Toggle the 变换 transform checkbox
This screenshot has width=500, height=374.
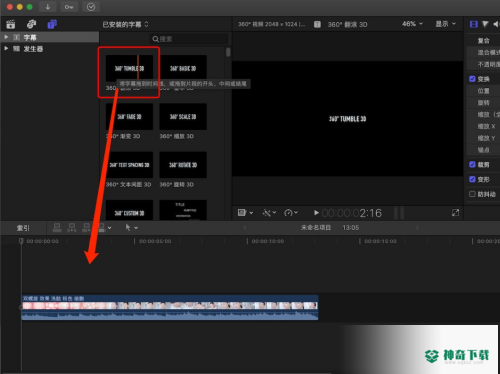472,79
